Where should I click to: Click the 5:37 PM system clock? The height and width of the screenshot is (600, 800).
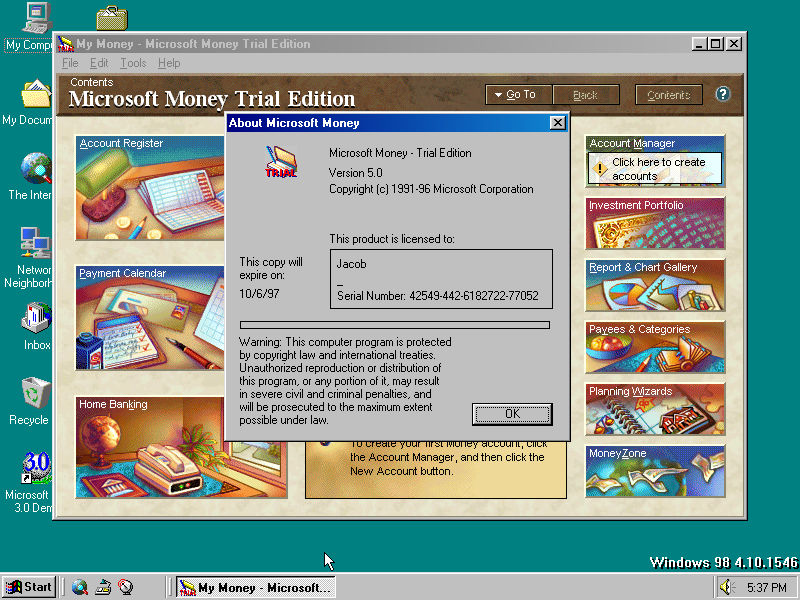(767, 588)
